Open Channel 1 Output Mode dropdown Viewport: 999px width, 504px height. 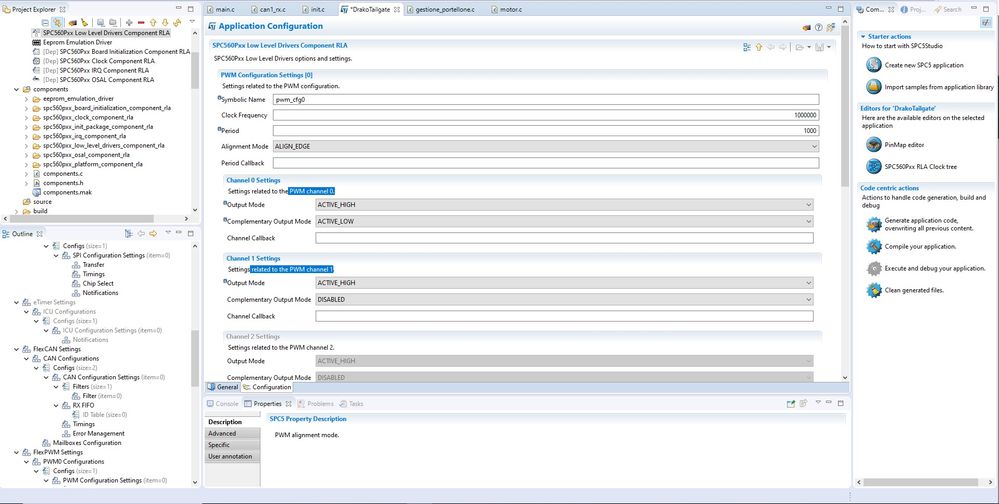(564, 282)
